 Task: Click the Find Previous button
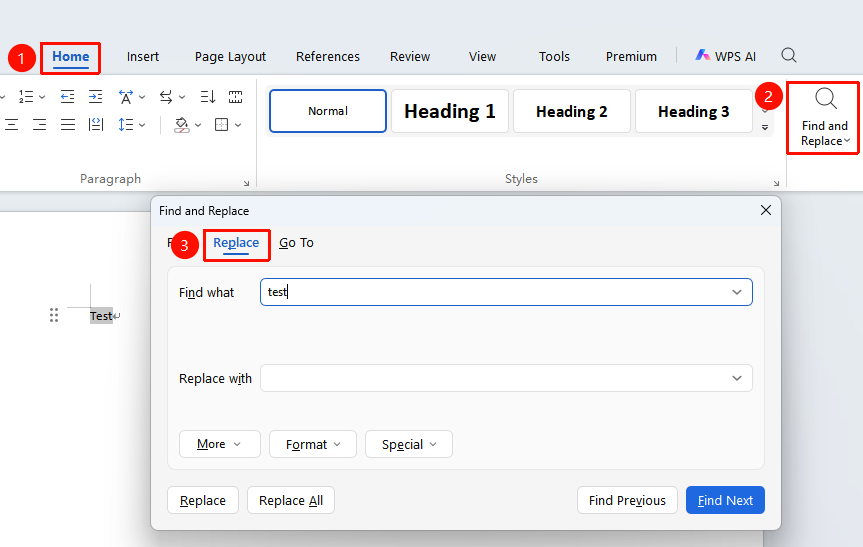[x=627, y=500]
